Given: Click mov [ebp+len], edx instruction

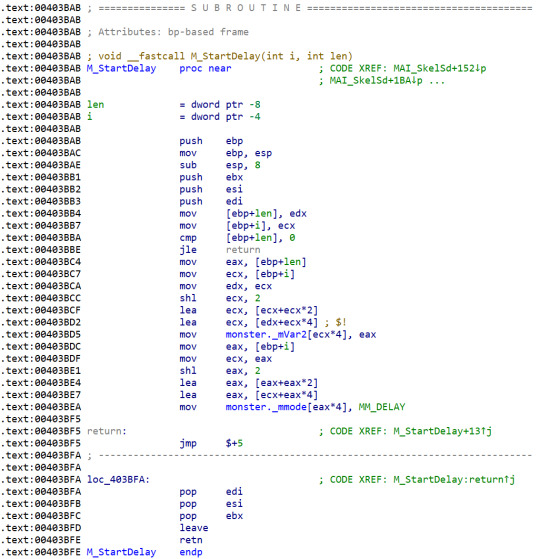Looking at the screenshot, I should [243, 214].
